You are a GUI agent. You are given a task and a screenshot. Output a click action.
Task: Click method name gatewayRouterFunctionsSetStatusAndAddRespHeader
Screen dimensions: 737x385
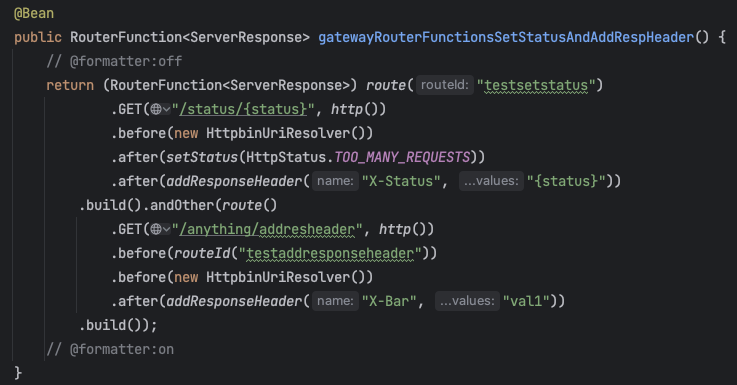point(506,37)
